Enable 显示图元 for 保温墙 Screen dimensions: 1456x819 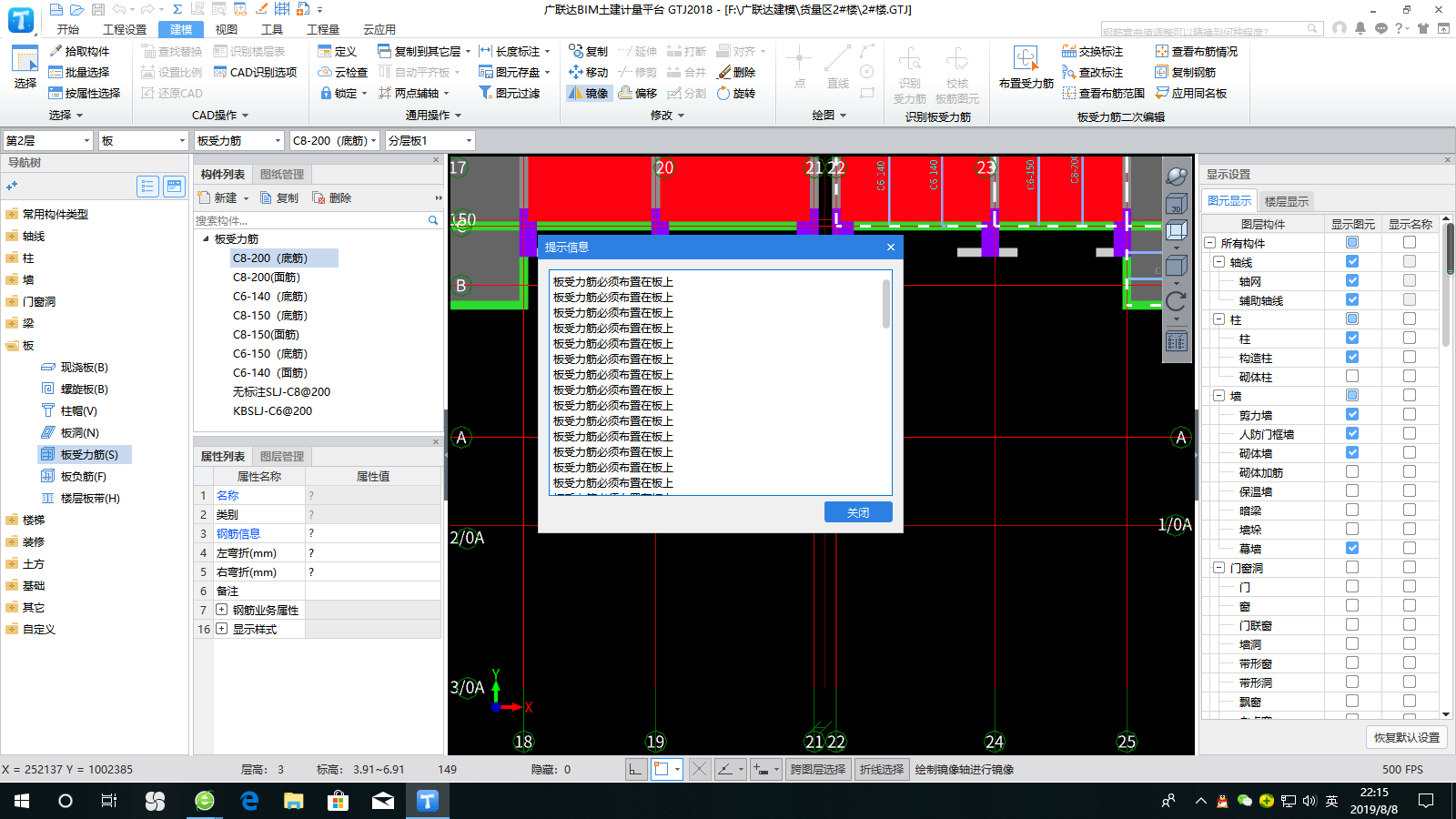tap(1352, 490)
